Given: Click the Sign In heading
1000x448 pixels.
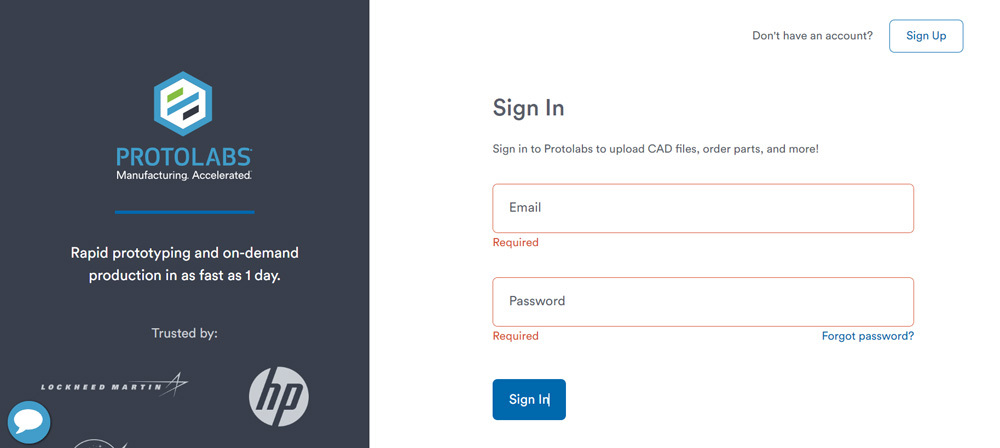Looking at the screenshot, I should [528, 108].
